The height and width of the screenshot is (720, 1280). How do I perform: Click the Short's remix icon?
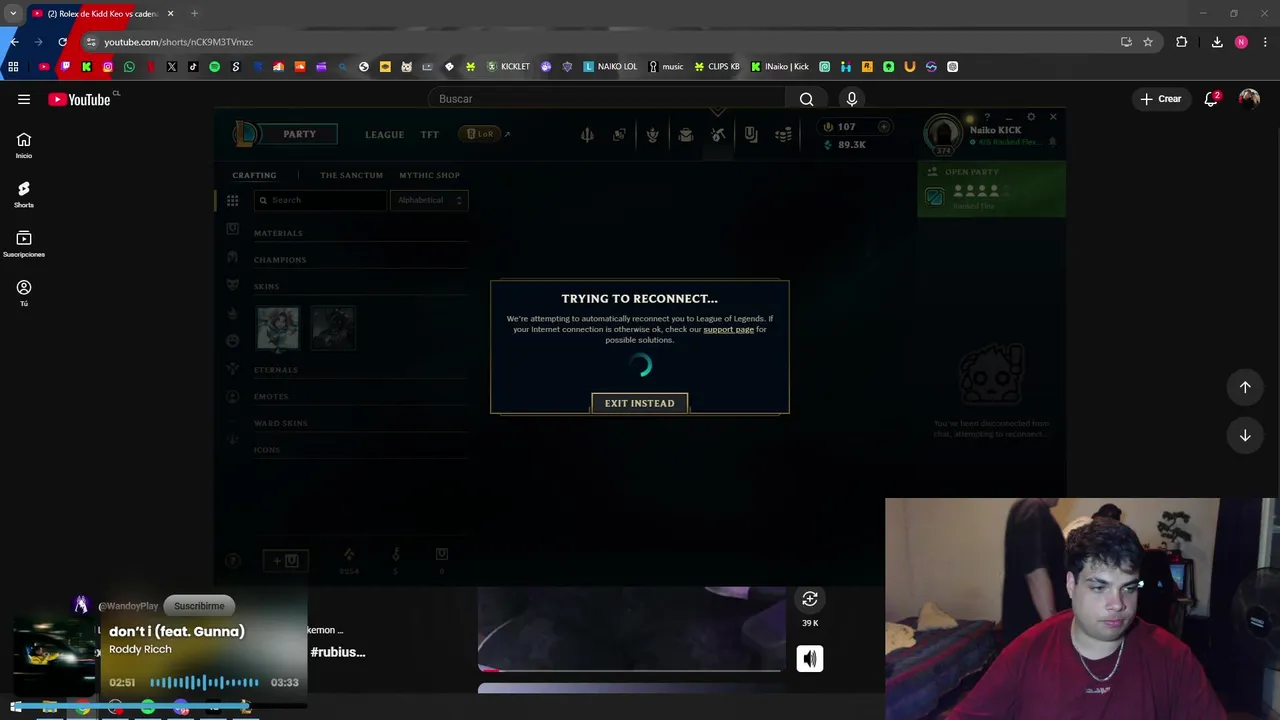[x=810, y=599]
